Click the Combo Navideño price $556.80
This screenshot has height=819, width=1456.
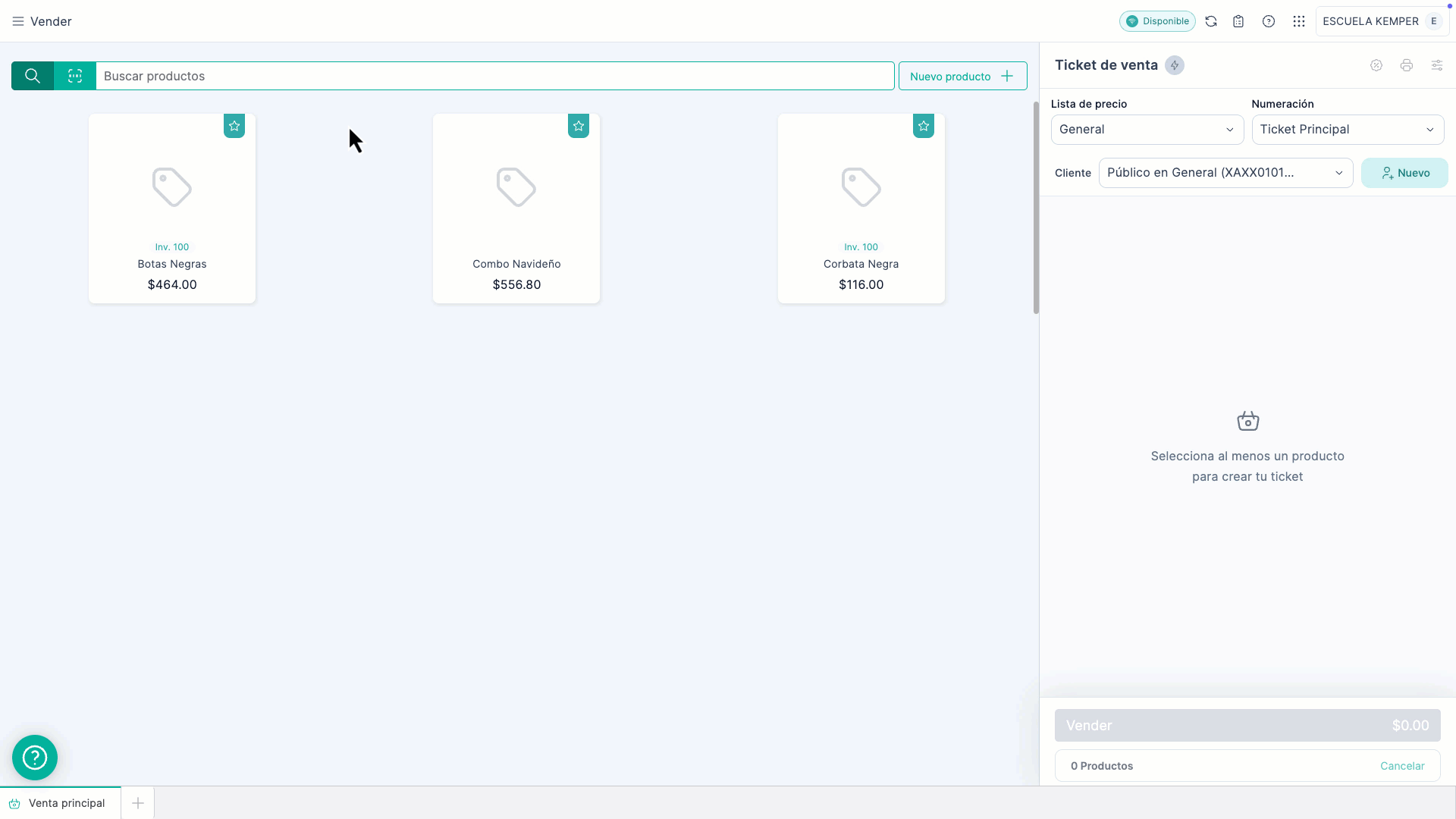coord(516,285)
